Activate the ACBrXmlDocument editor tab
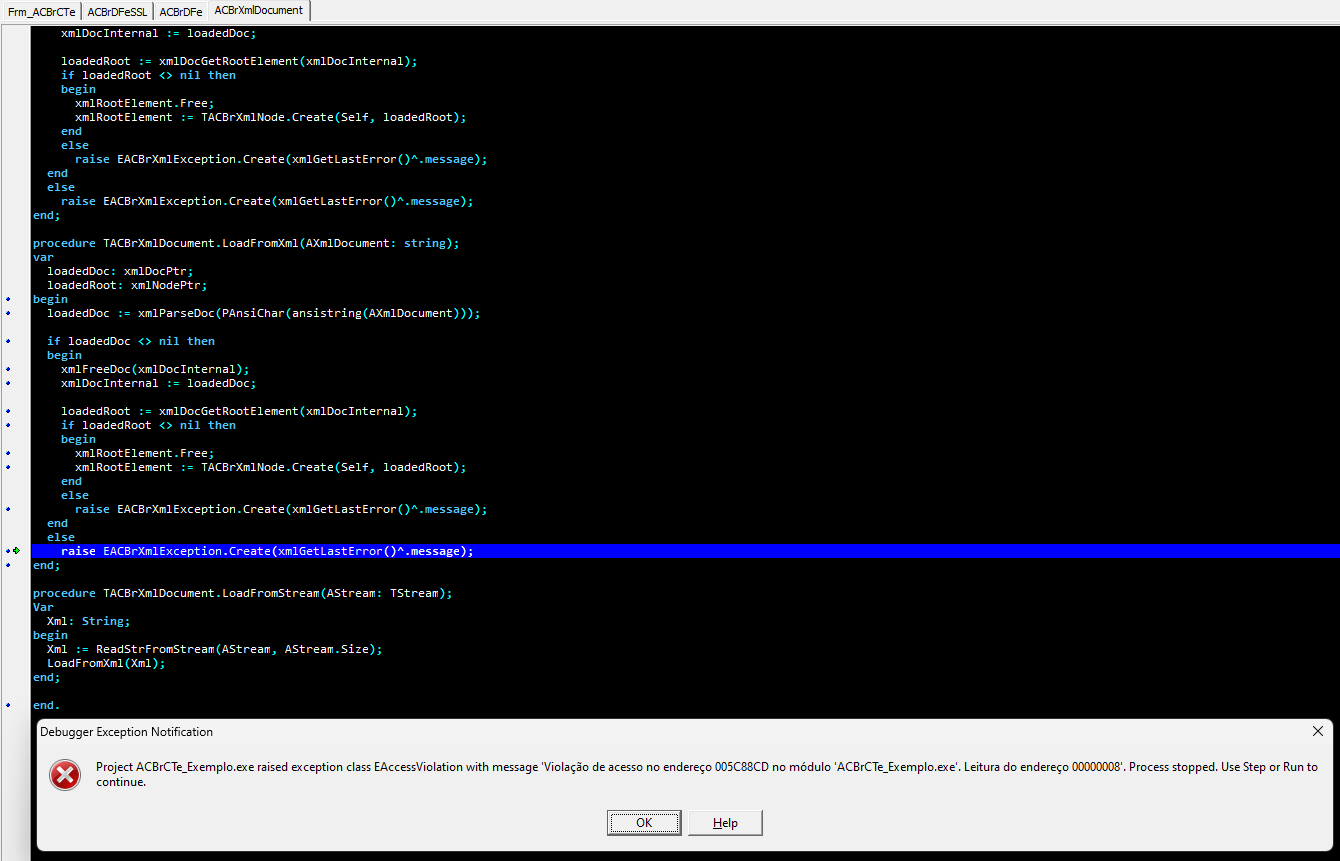The width and height of the screenshot is (1340, 861). coord(259,10)
